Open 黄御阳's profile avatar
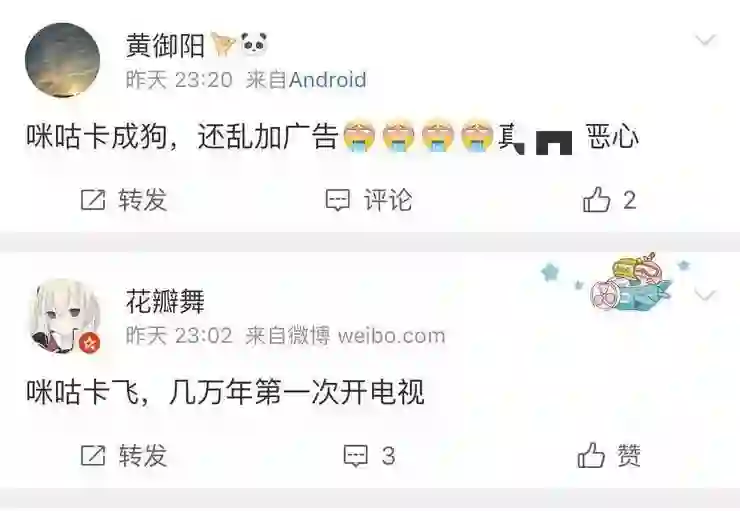Screen dimensions: 740x511 coord(62,60)
